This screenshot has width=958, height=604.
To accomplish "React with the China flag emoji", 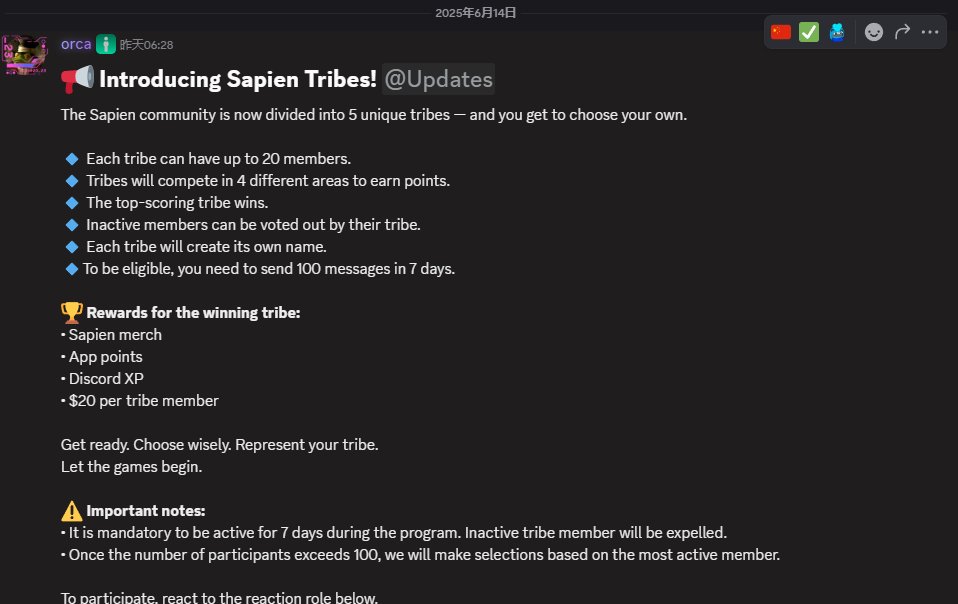I will point(780,32).
